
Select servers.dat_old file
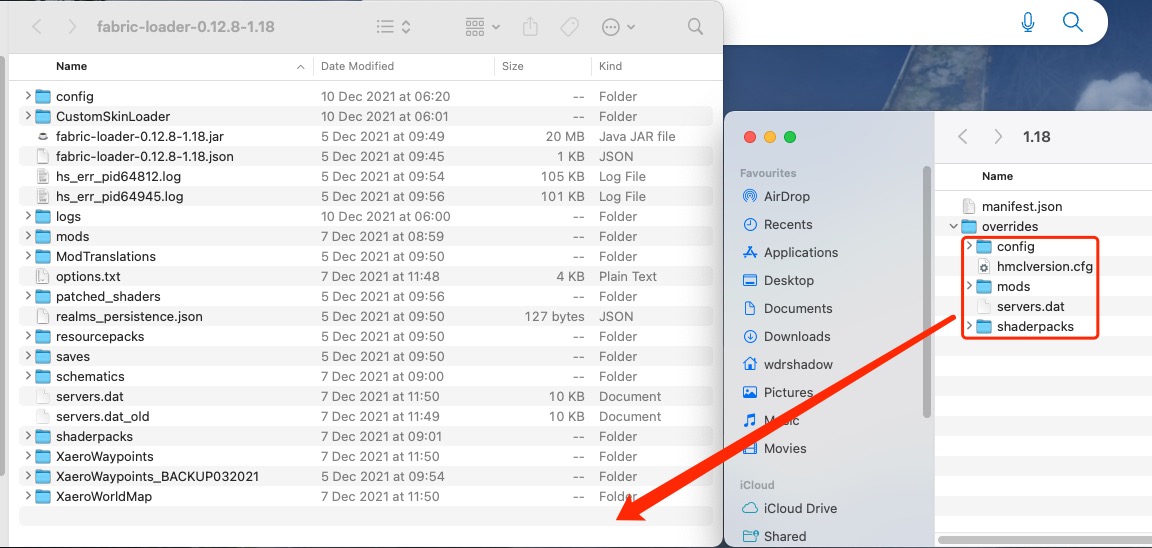pos(103,417)
